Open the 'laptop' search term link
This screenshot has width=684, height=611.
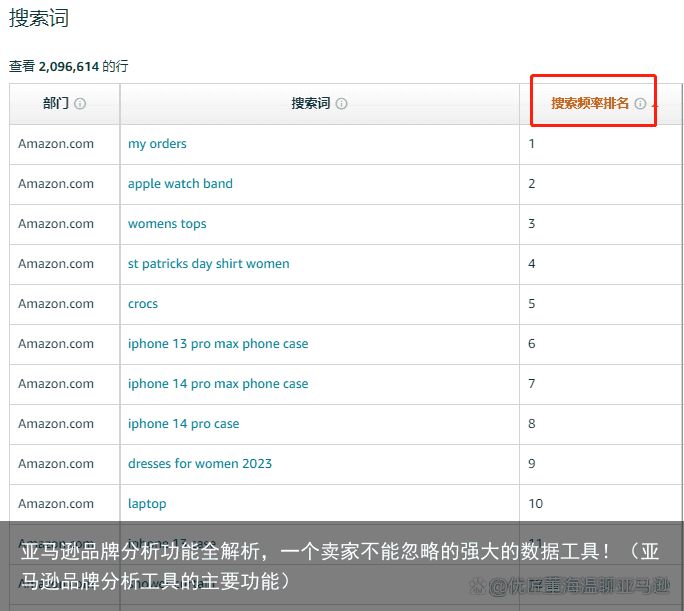coord(147,504)
